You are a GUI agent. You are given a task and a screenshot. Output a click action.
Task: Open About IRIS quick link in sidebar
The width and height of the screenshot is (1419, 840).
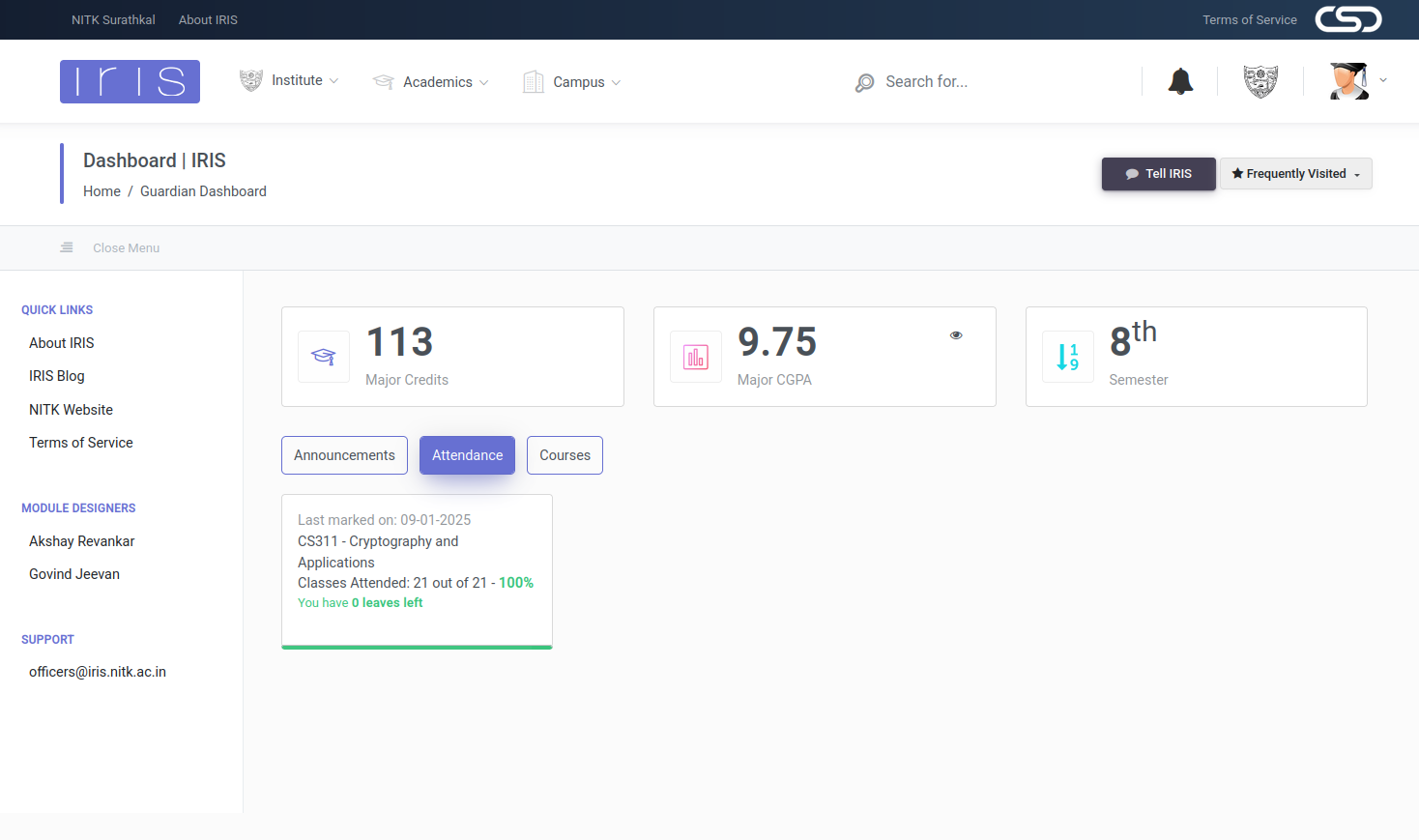[x=62, y=343]
